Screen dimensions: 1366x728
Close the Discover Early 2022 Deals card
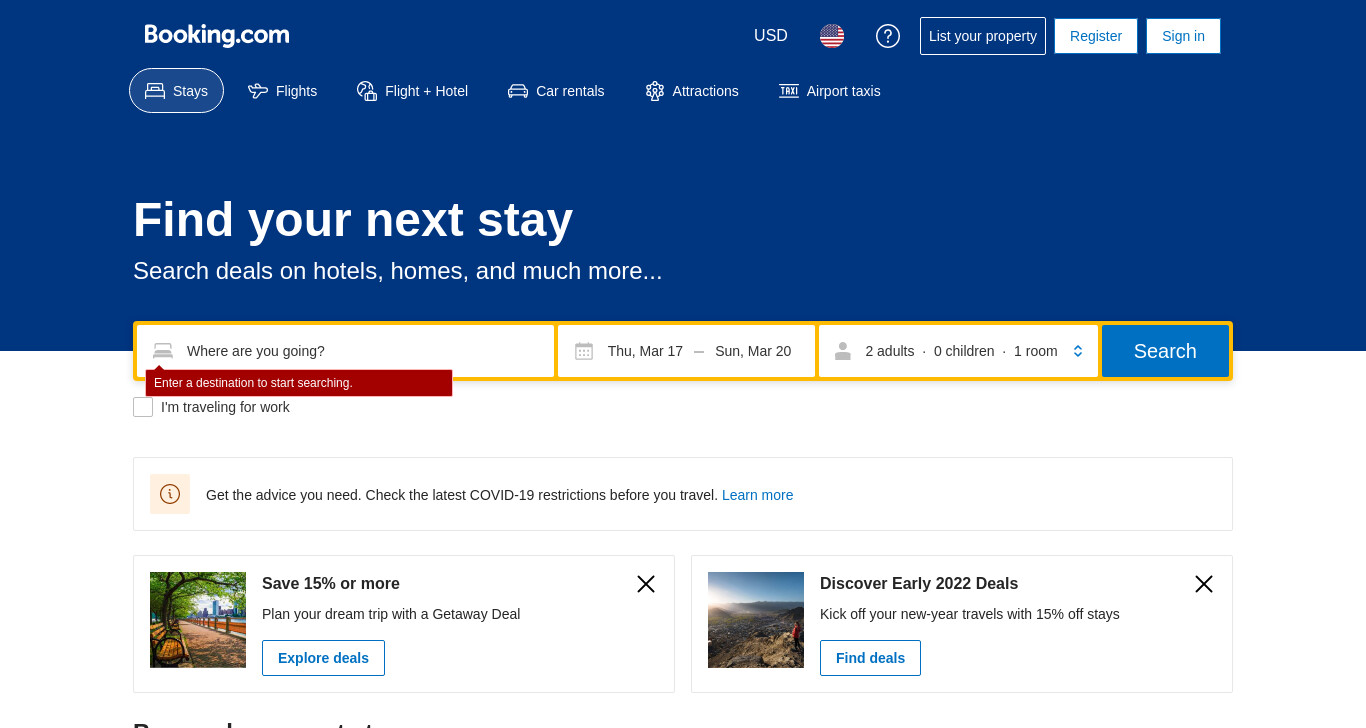tap(1204, 584)
